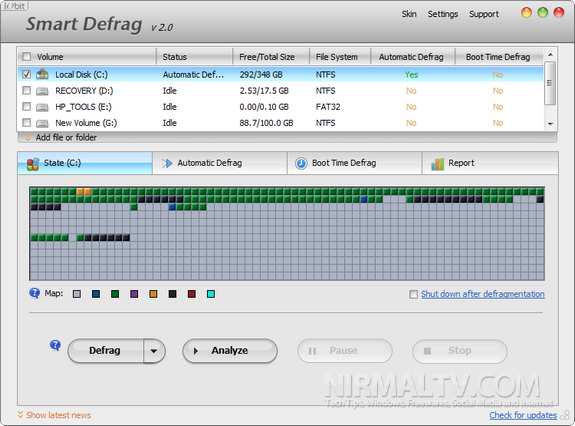Click the red map legend swatch
Image resolution: width=575 pixels, height=426 pixels.
coord(191,294)
